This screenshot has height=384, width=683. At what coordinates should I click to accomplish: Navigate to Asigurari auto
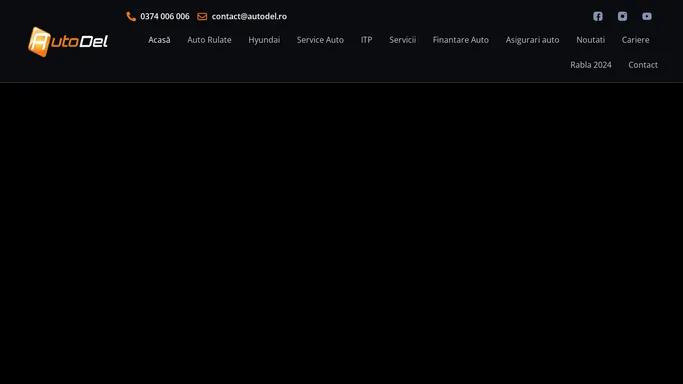532,40
